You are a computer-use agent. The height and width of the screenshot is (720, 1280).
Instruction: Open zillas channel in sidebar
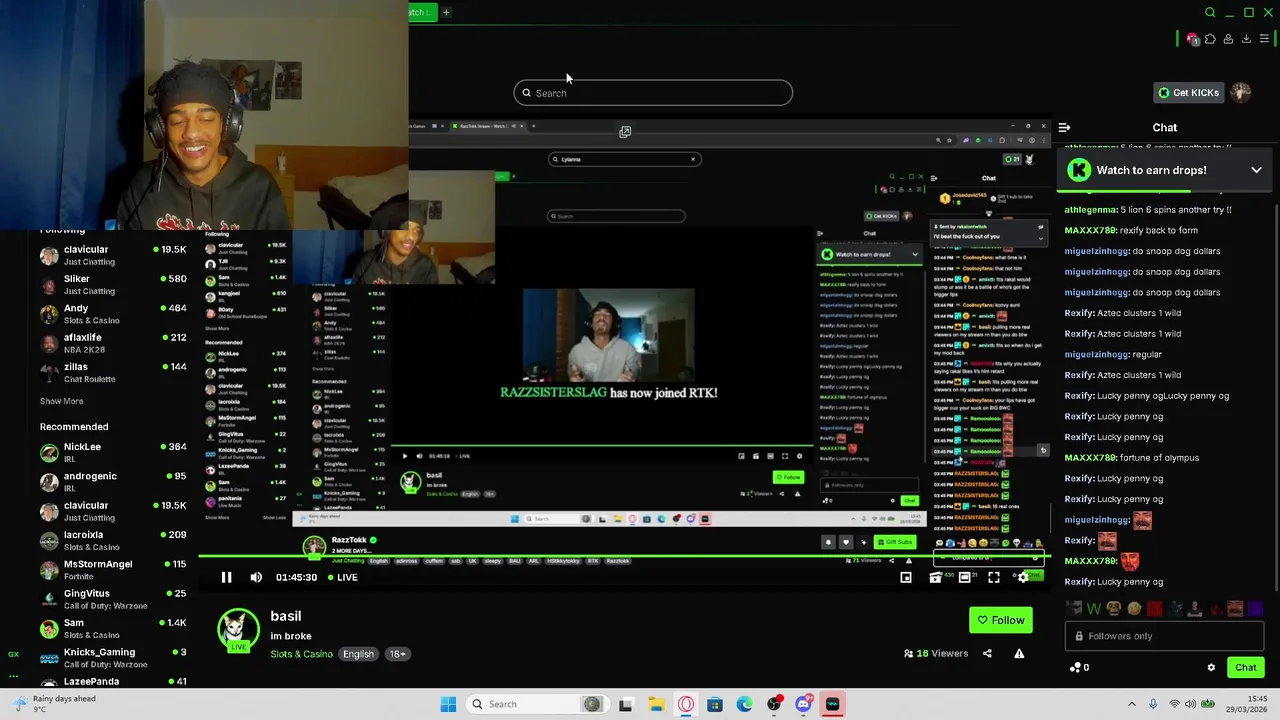(112, 372)
